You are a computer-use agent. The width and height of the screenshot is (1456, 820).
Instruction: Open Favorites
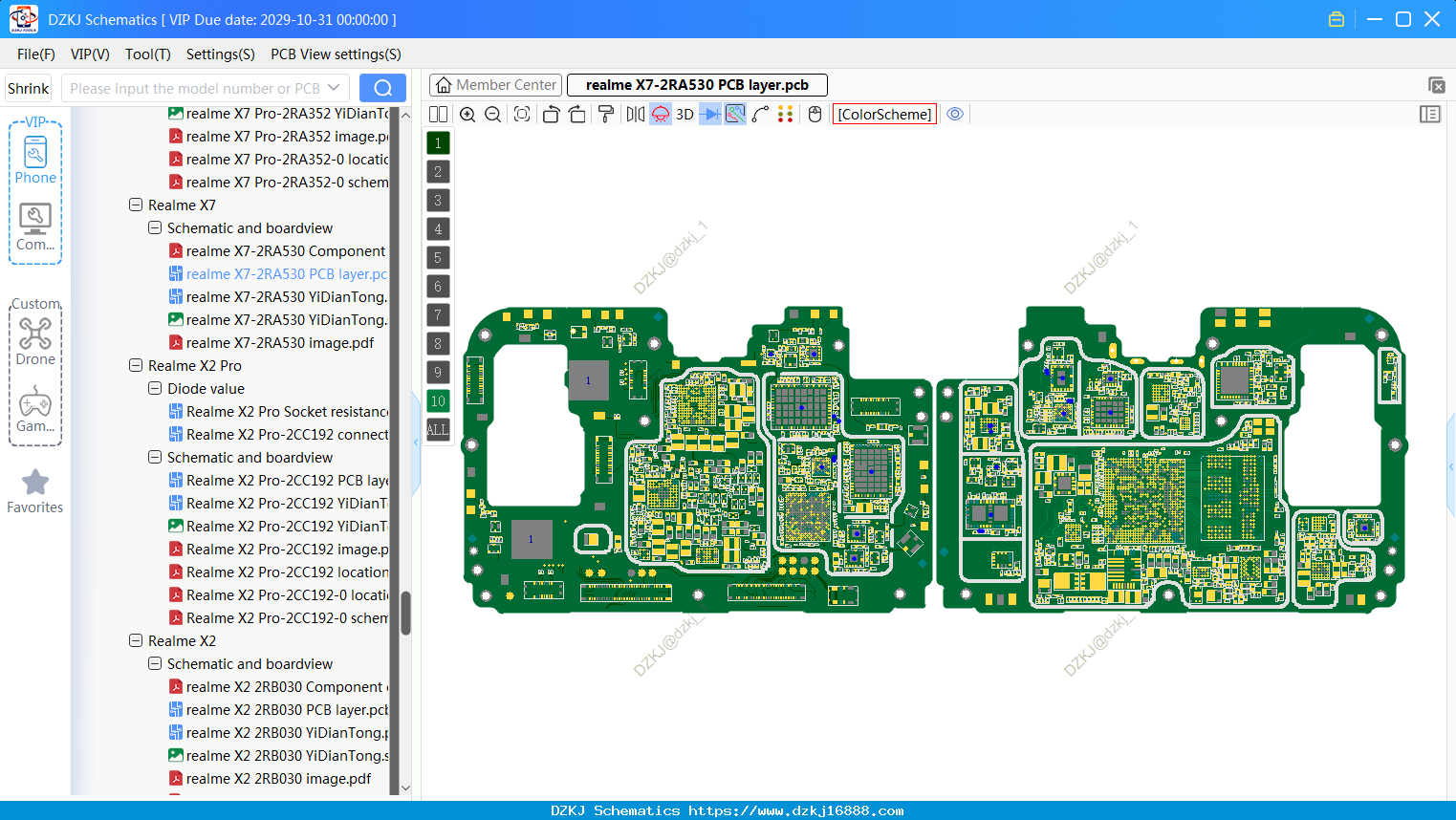[x=35, y=491]
